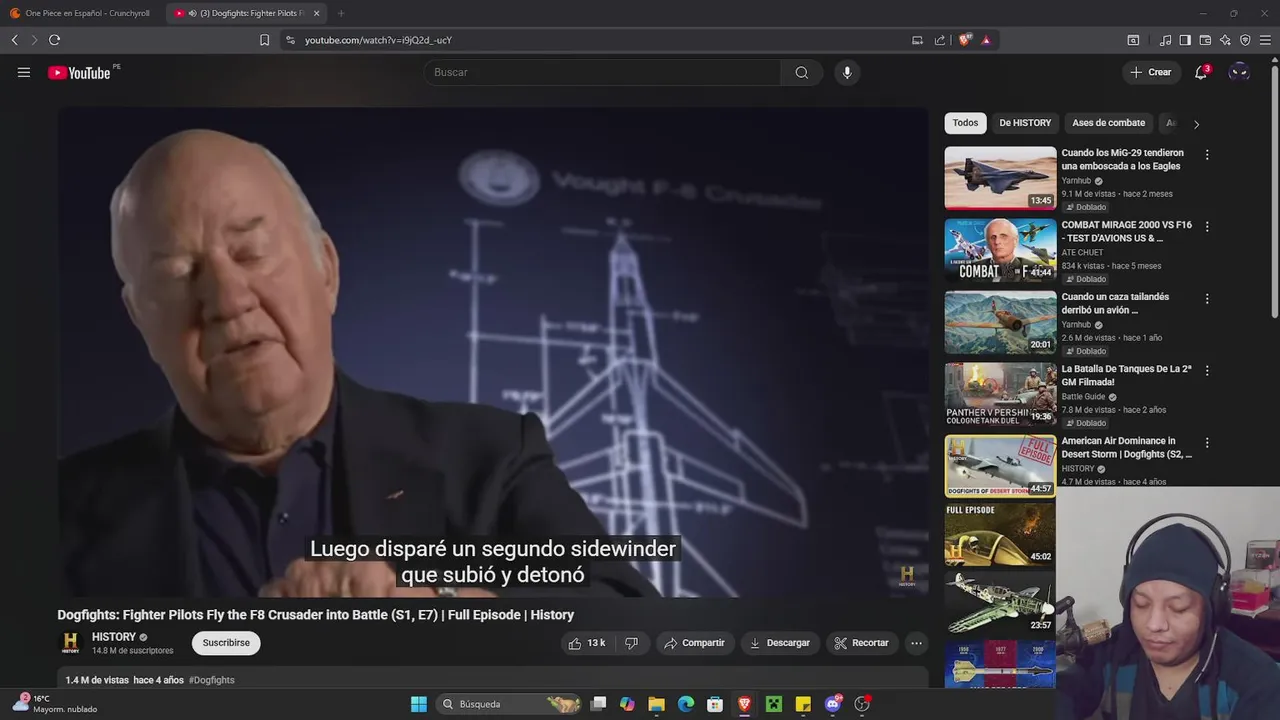Open Brave Leo AI sparkle icon
The height and width of the screenshot is (720, 1280).
1225,40
